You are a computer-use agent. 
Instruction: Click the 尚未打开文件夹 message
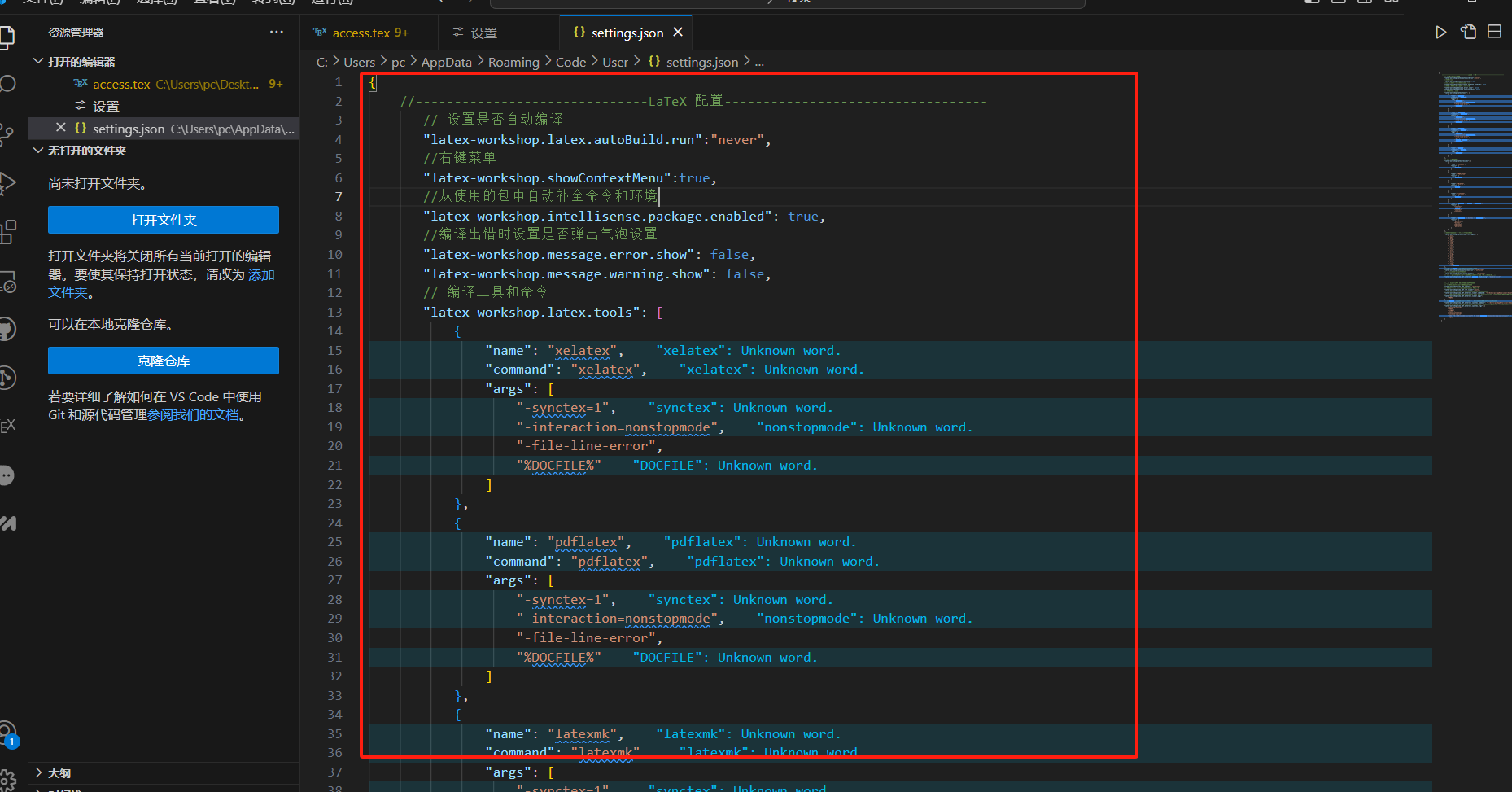[97, 184]
